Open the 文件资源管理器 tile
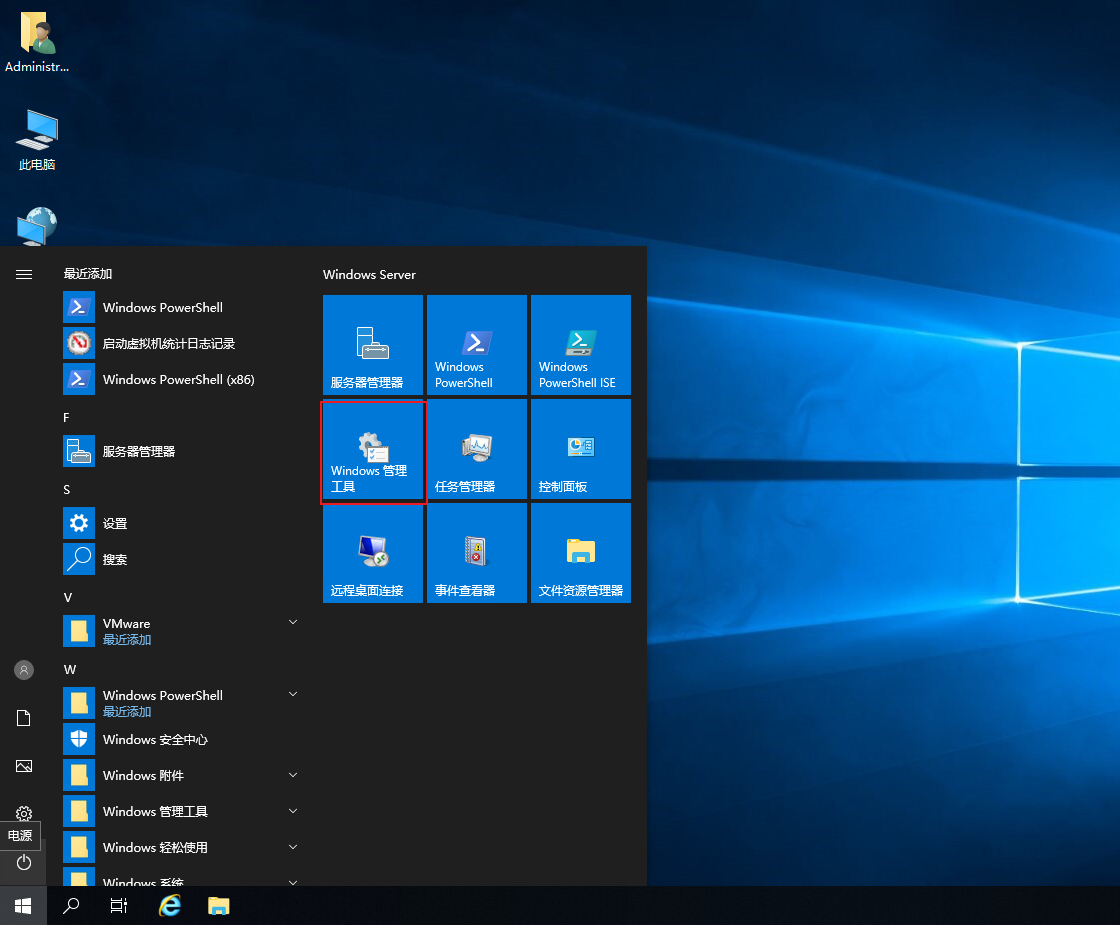This screenshot has height=925, width=1120. click(x=580, y=553)
